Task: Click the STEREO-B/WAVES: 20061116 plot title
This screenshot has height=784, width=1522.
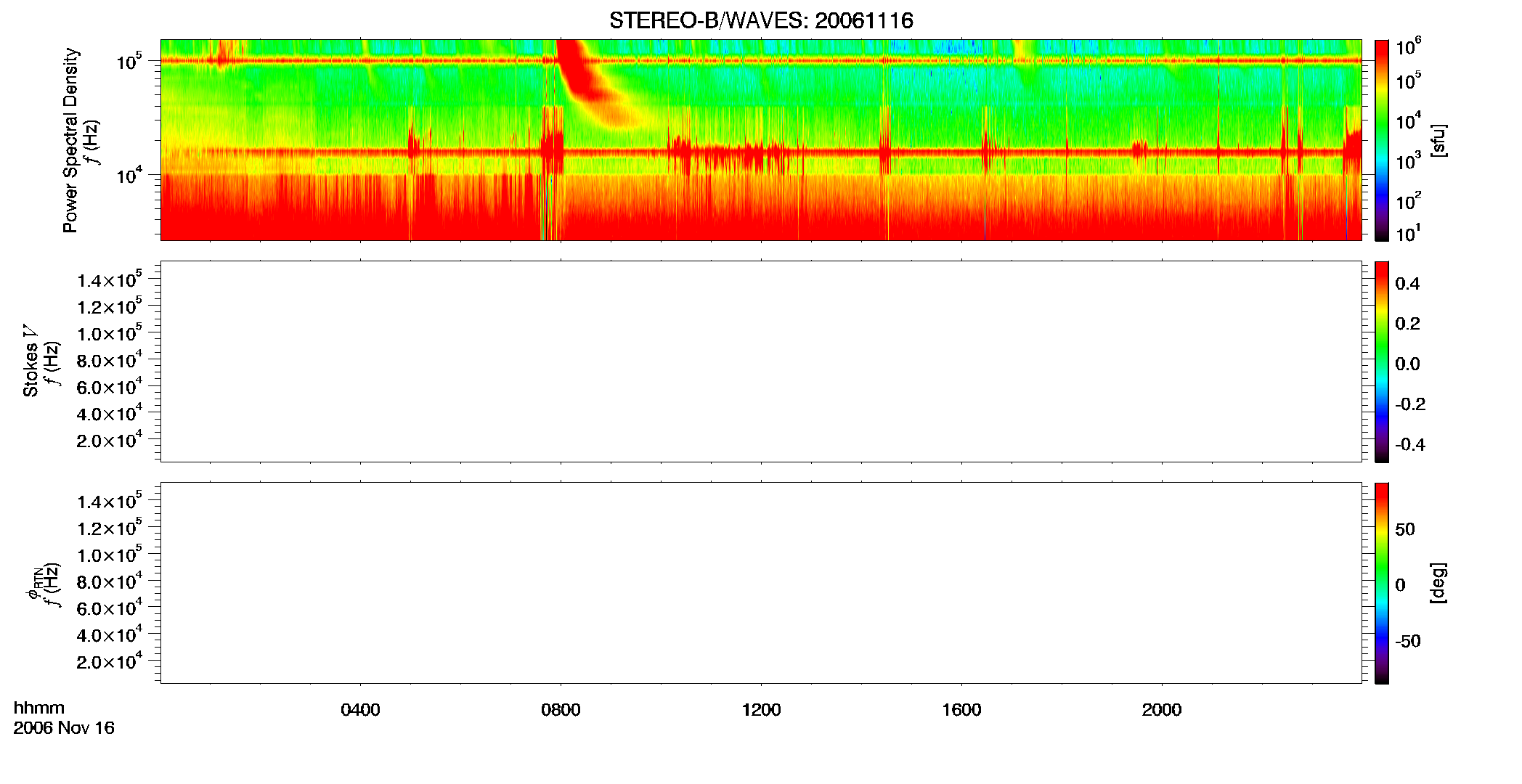Action: point(761,20)
